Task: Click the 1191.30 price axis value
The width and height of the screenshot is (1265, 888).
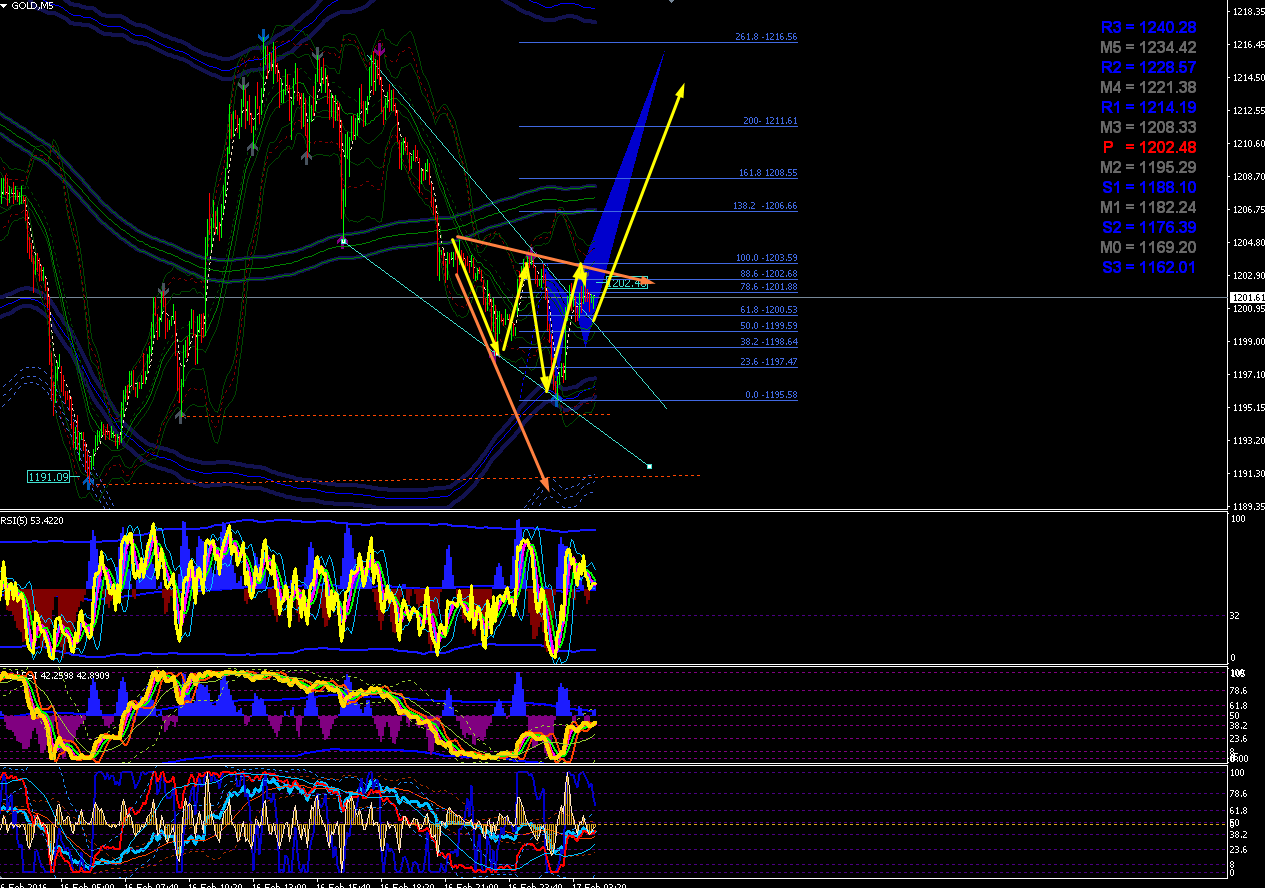Action: [x=1247, y=474]
